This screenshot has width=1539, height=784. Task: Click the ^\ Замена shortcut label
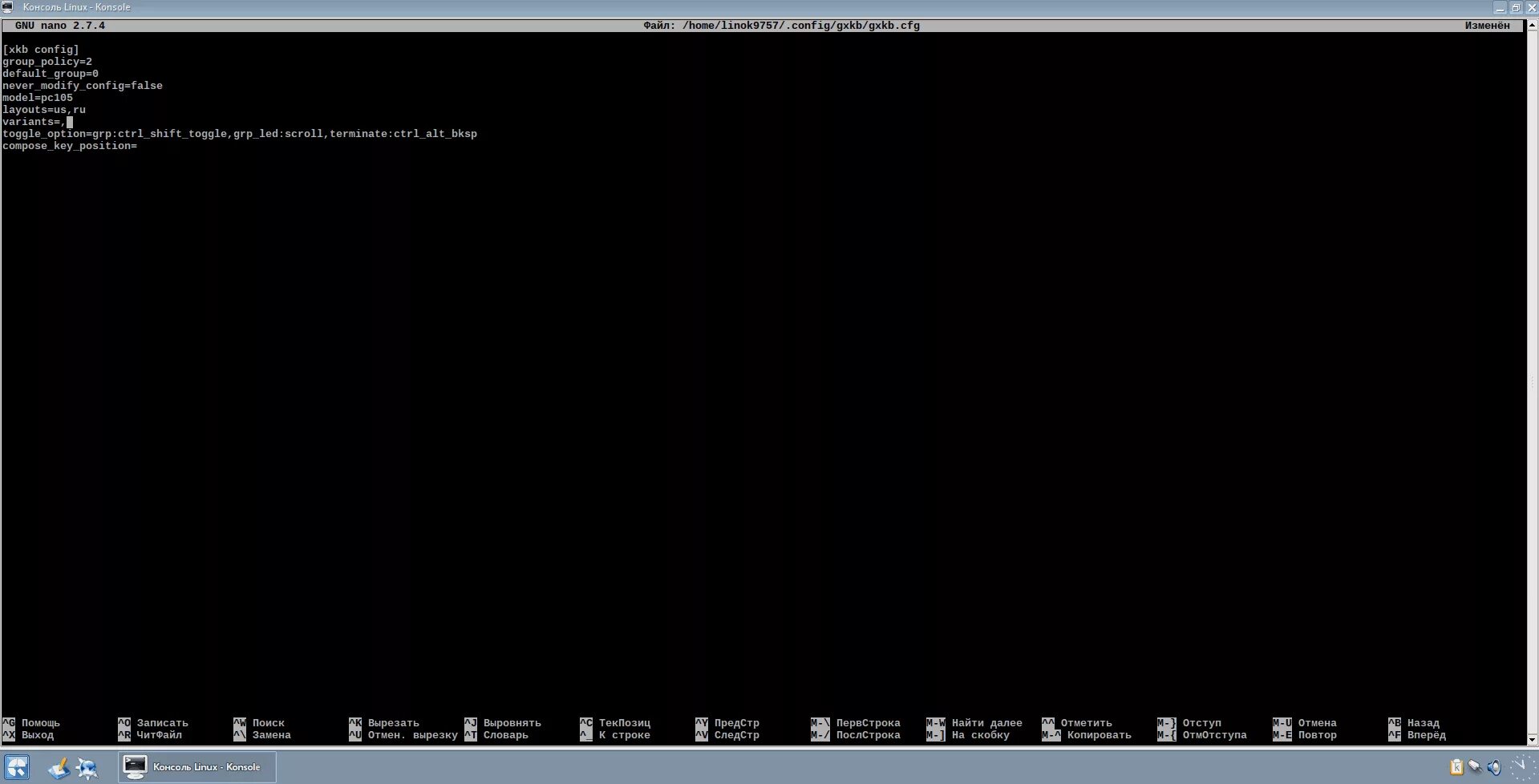pos(262,735)
